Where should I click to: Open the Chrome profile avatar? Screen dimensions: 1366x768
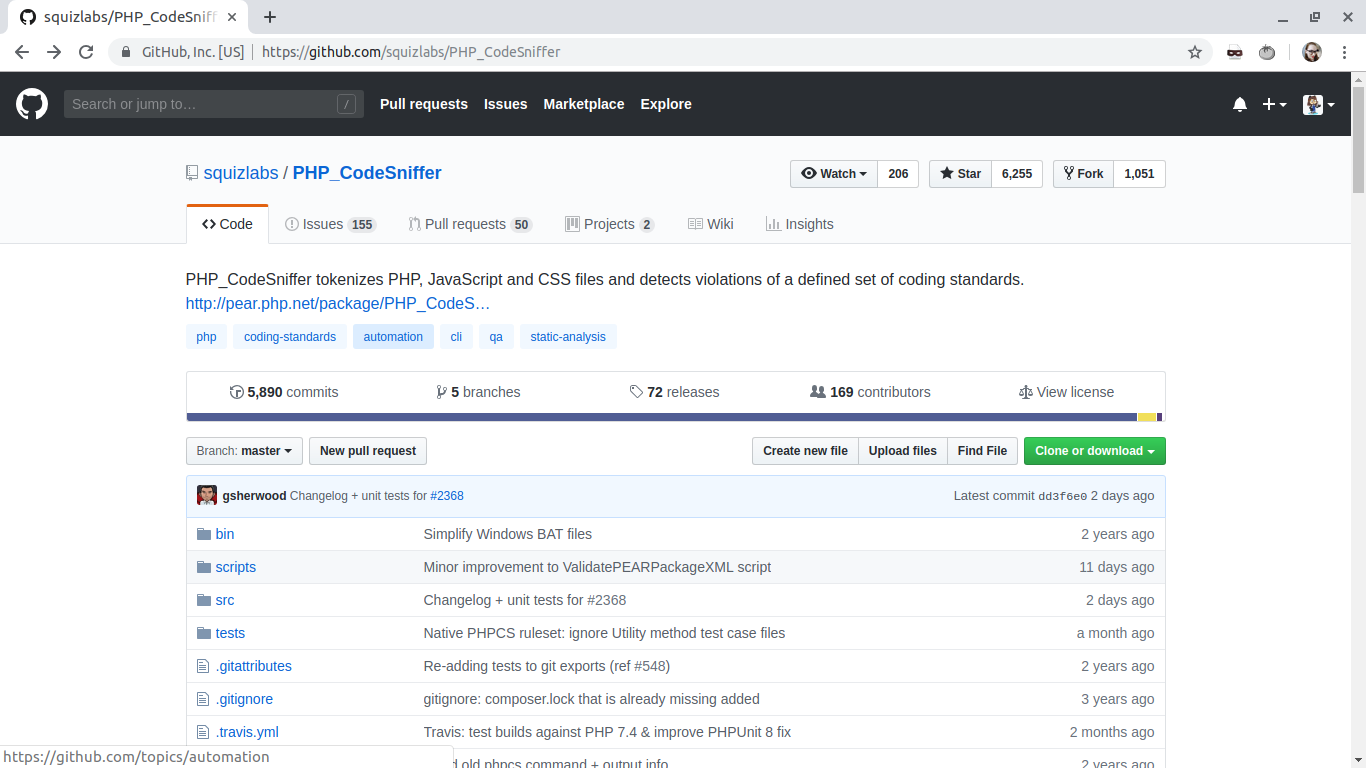point(1312,52)
